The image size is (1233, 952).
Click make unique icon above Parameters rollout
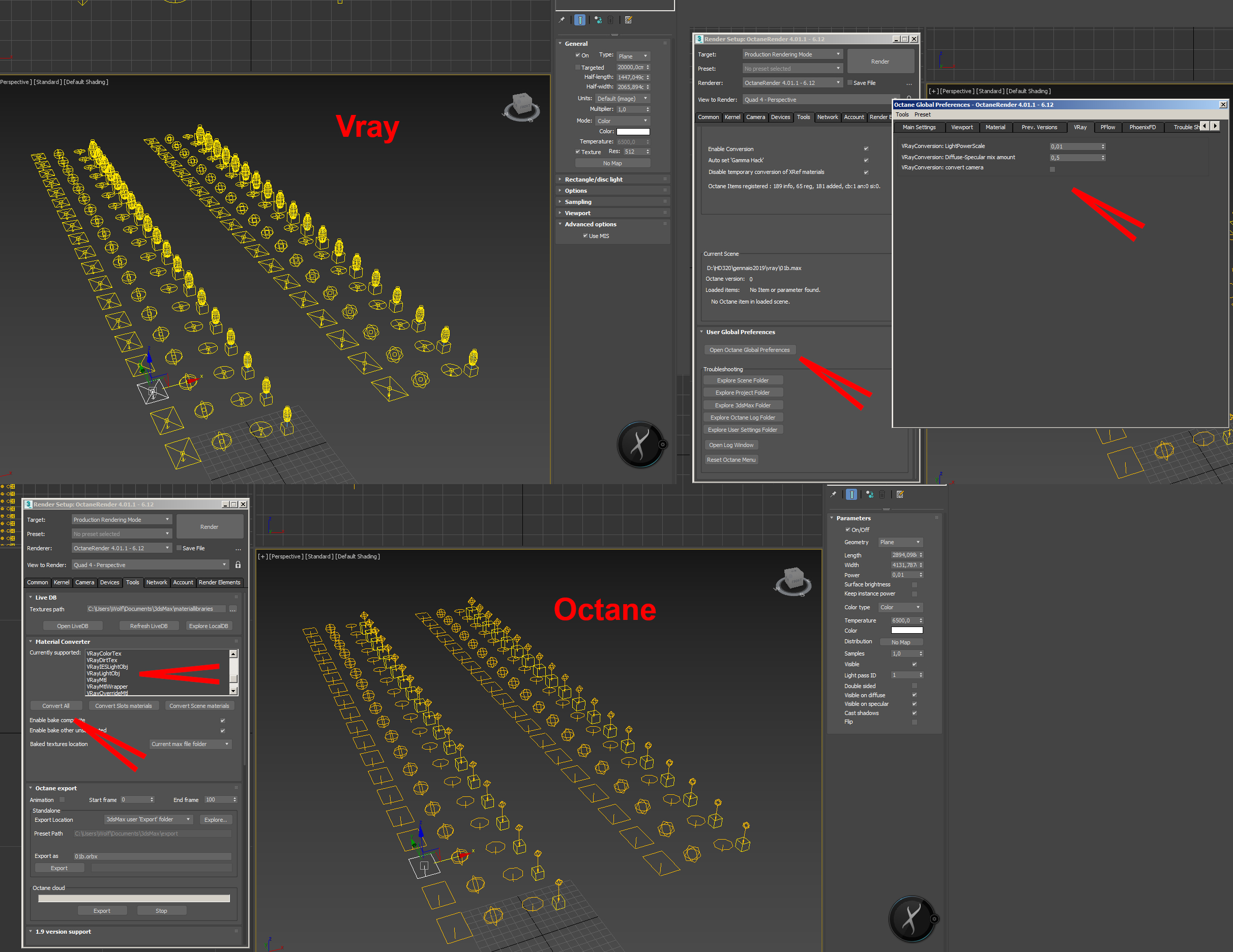[869, 494]
